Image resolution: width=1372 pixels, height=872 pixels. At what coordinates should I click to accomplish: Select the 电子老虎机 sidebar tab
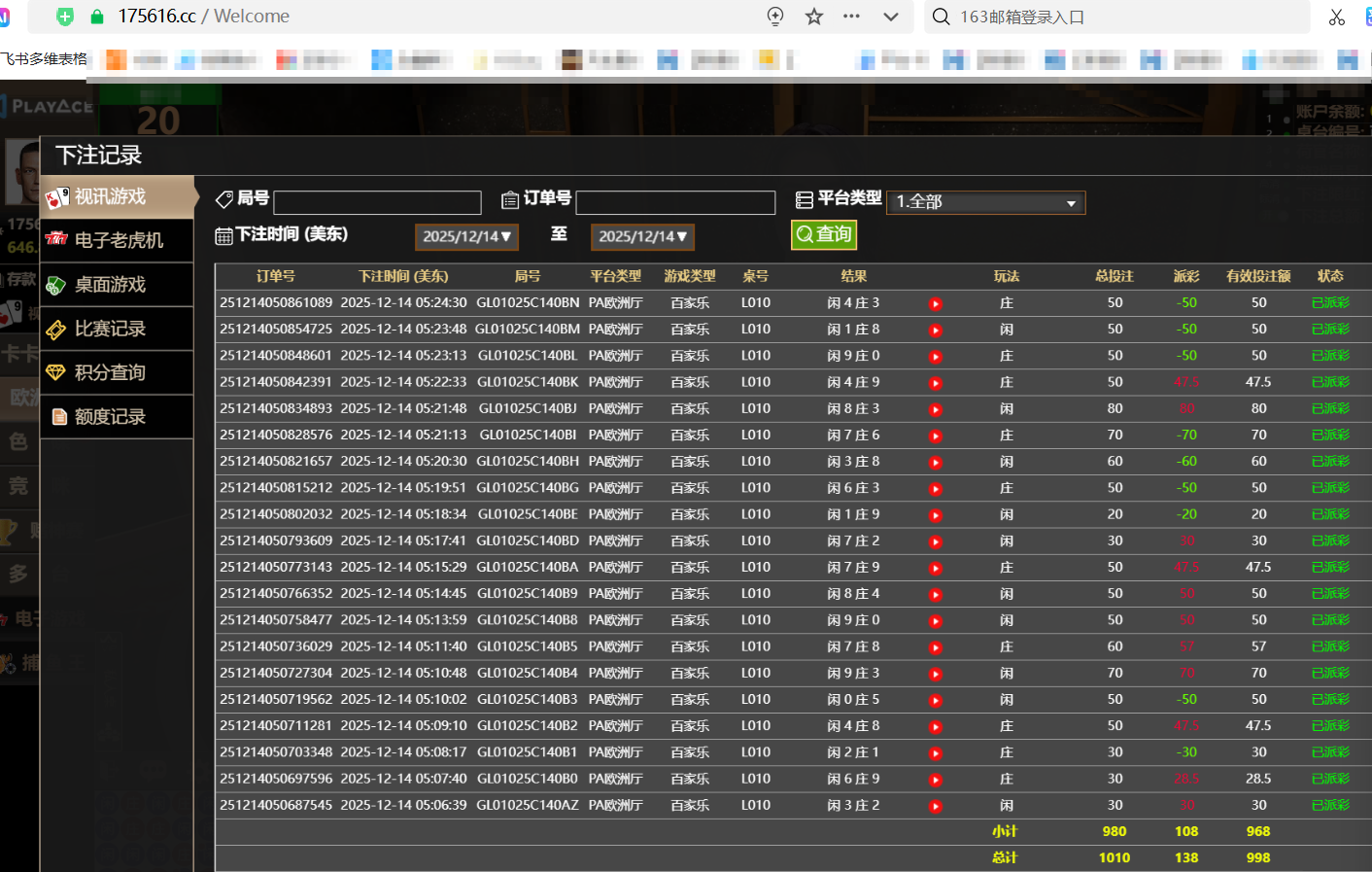(118, 240)
